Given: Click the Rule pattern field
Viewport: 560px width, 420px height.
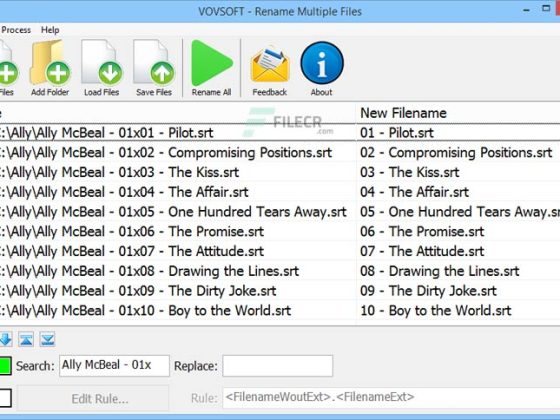Looking at the screenshot, I should (391, 398).
